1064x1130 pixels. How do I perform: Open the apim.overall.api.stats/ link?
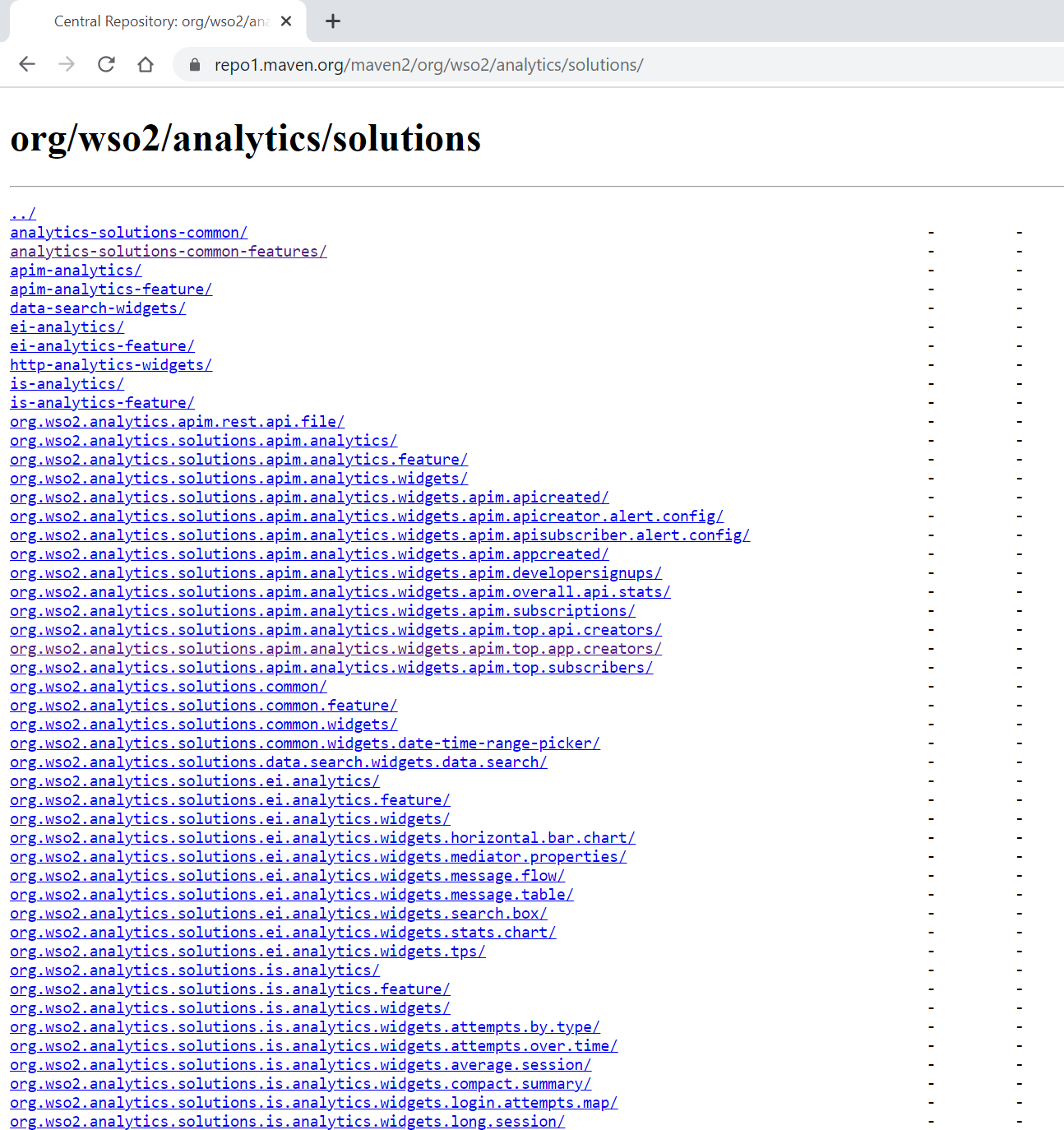(x=340, y=592)
